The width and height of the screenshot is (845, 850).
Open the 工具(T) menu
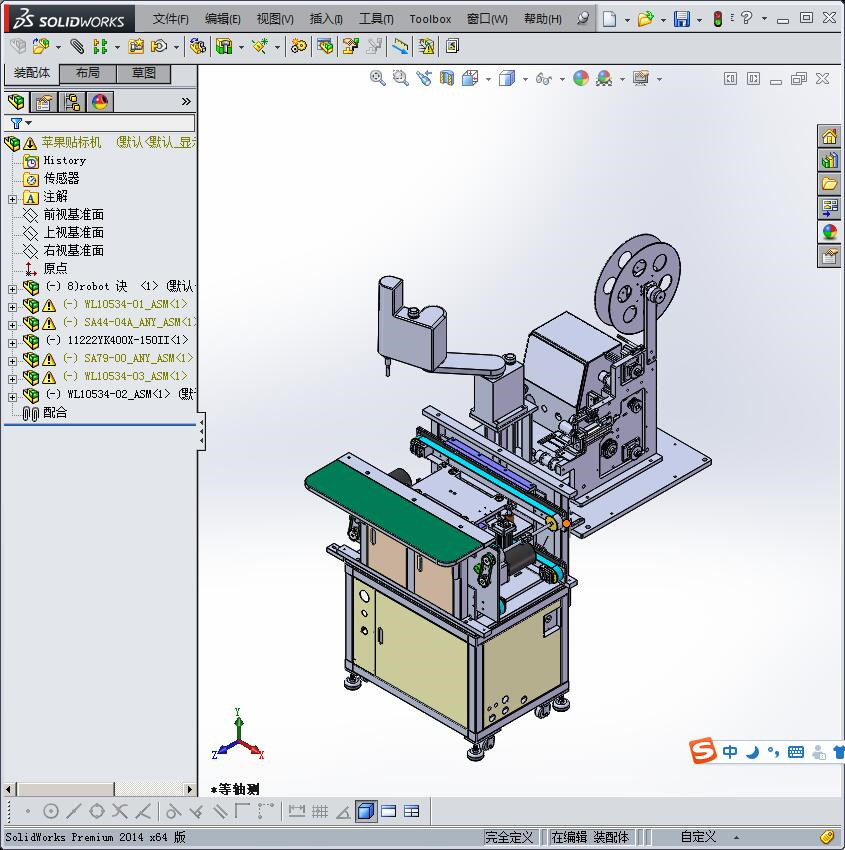coord(375,19)
